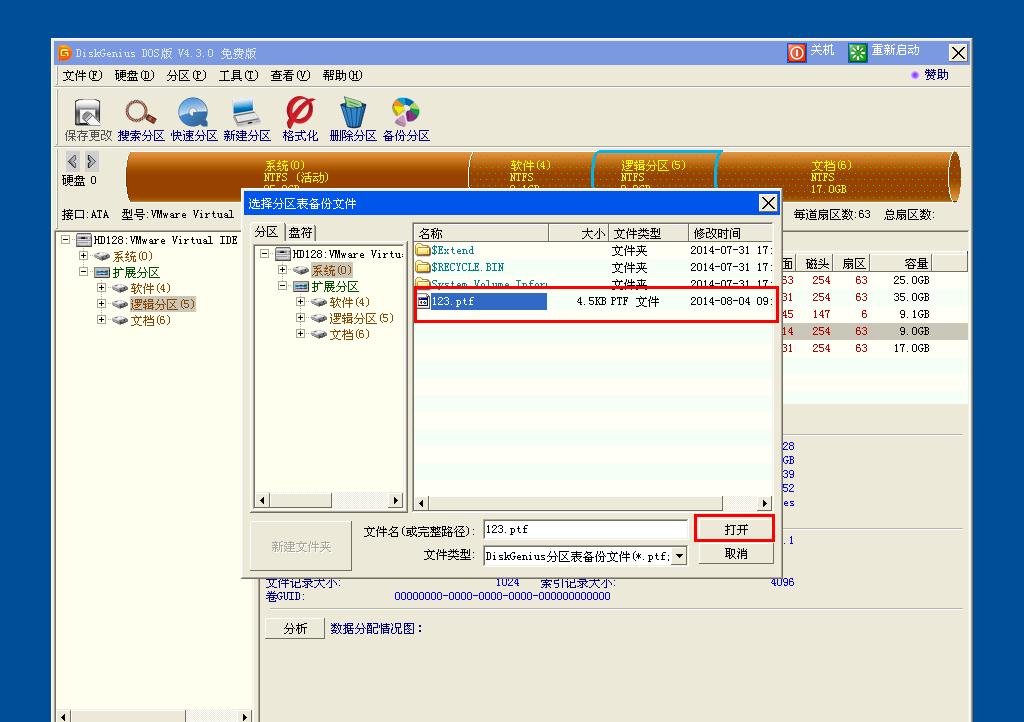Click the New Partition (新建分区) laptop icon
Viewport: 1024px width, 722px height.
[x=246, y=112]
